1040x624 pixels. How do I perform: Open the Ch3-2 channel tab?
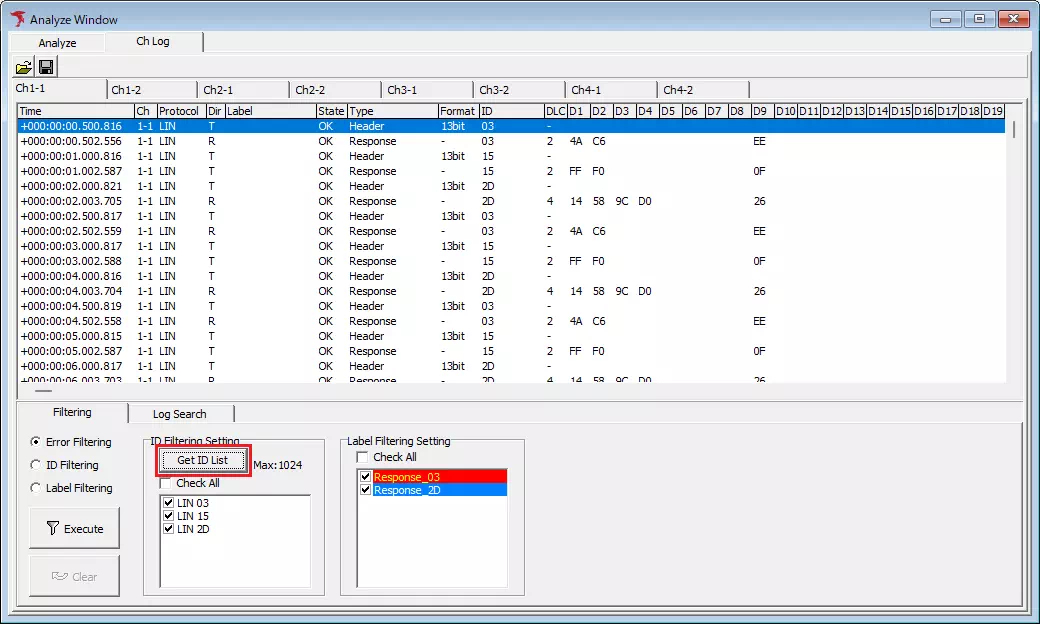click(518, 88)
